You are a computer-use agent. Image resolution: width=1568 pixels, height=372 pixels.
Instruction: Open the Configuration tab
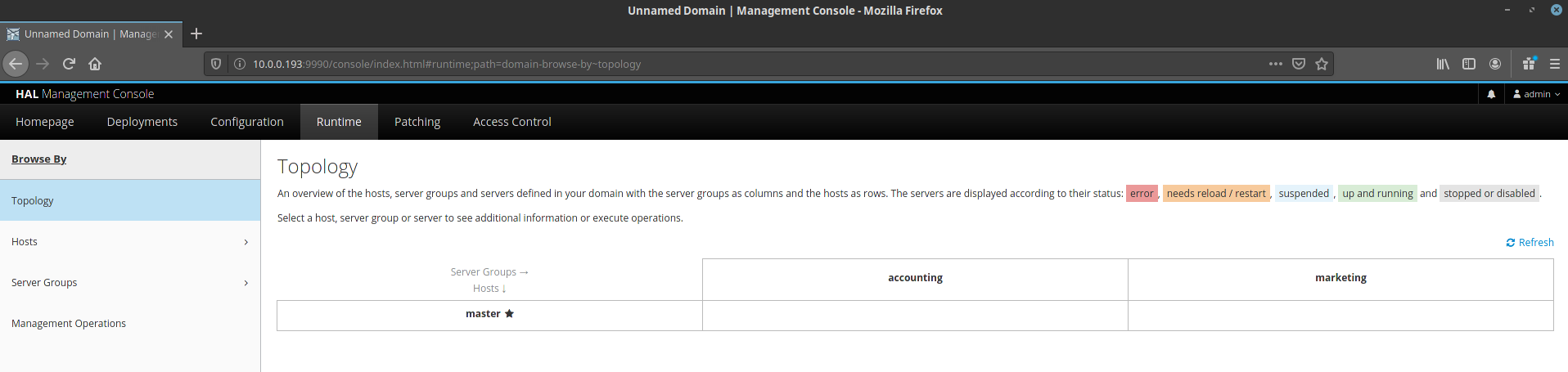coord(247,122)
